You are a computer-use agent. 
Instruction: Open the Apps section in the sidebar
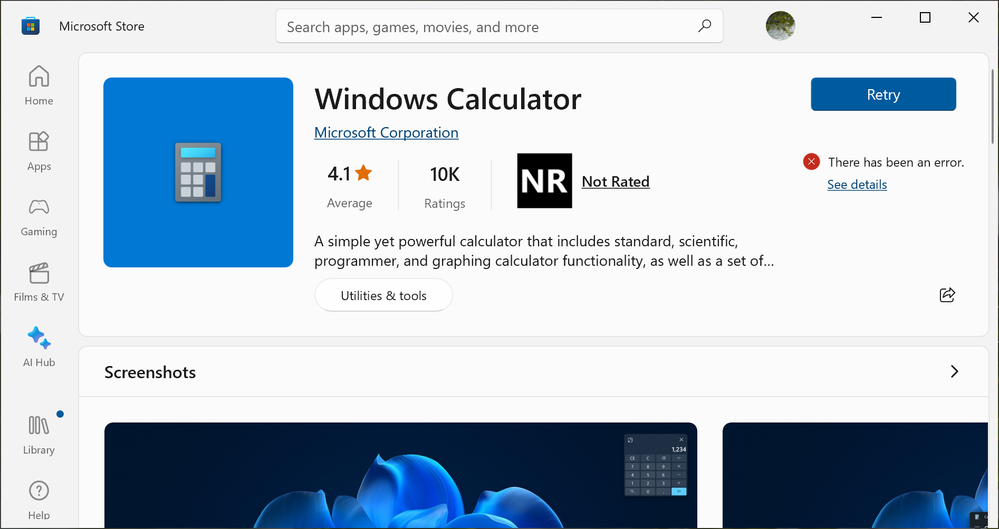point(39,151)
